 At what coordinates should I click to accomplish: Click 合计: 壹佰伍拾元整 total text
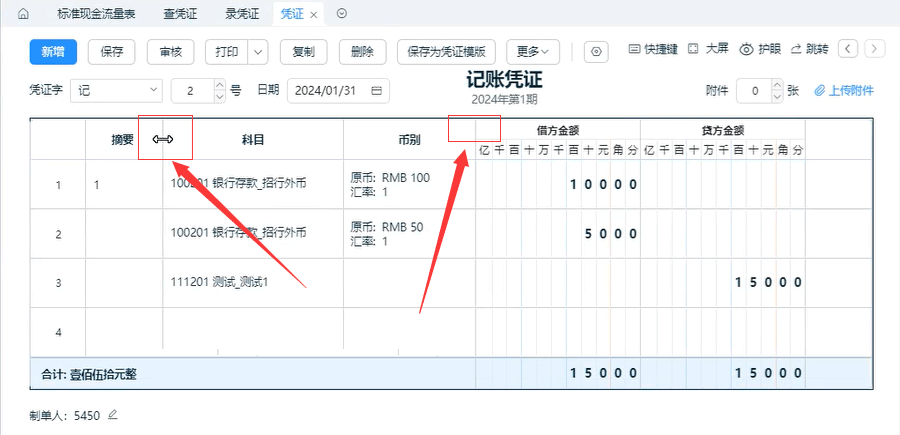[x=89, y=375]
